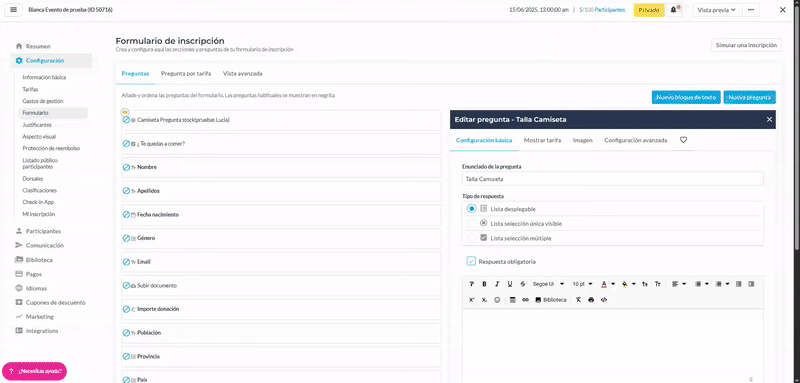Toggle italic in the text editor
The height and width of the screenshot is (383, 800).
(x=497, y=284)
